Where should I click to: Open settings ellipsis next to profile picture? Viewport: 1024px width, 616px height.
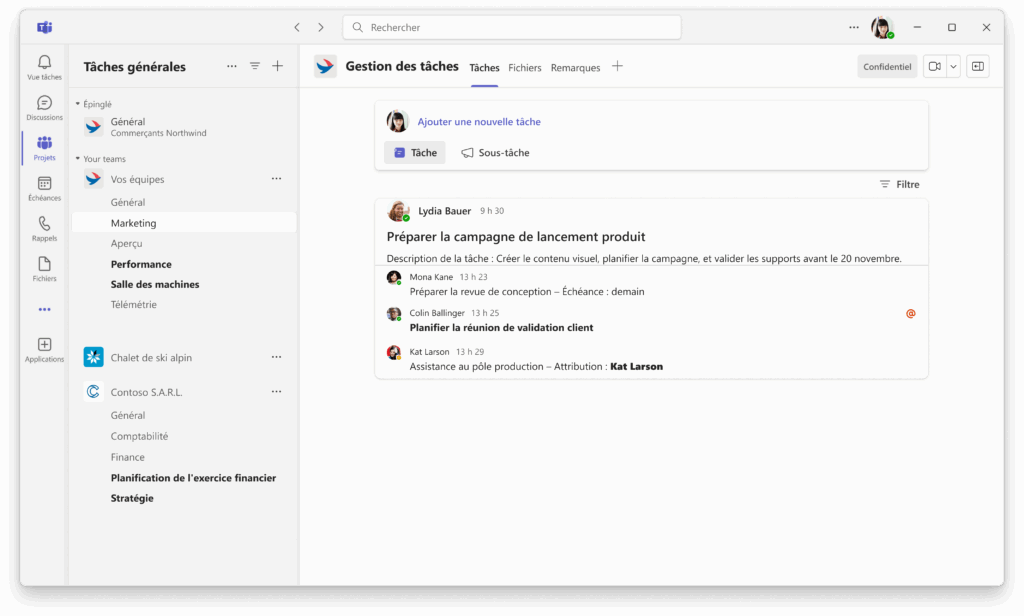coord(854,27)
